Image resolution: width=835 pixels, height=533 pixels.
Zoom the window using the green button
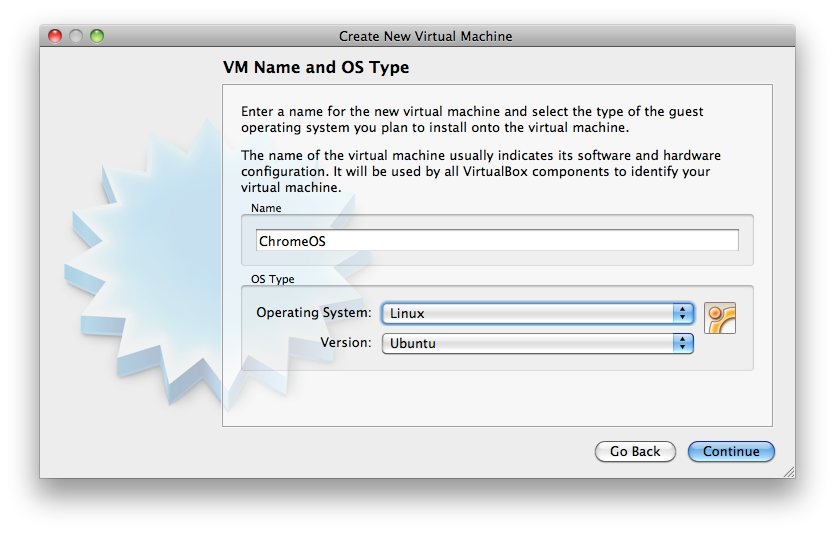coord(97,36)
